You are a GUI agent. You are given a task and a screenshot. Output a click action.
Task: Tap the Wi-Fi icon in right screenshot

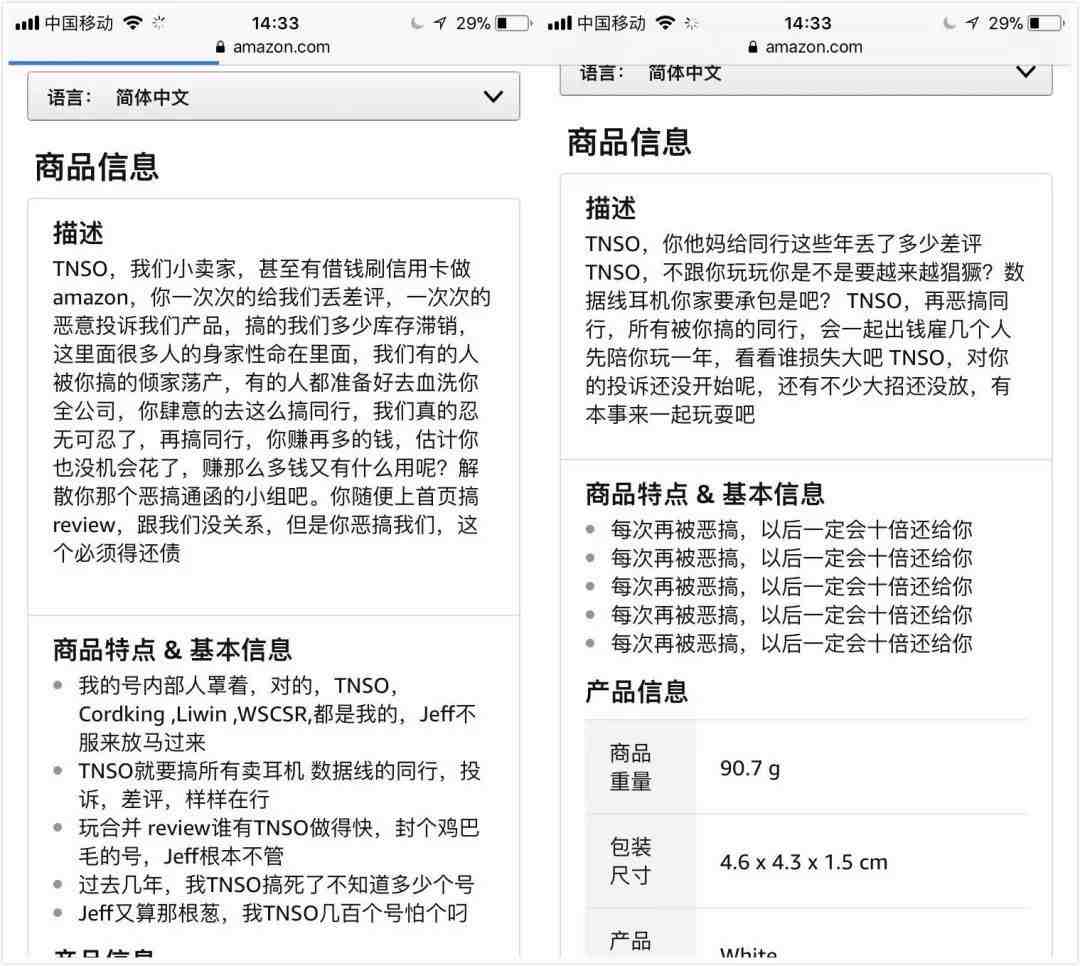pos(665,23)
